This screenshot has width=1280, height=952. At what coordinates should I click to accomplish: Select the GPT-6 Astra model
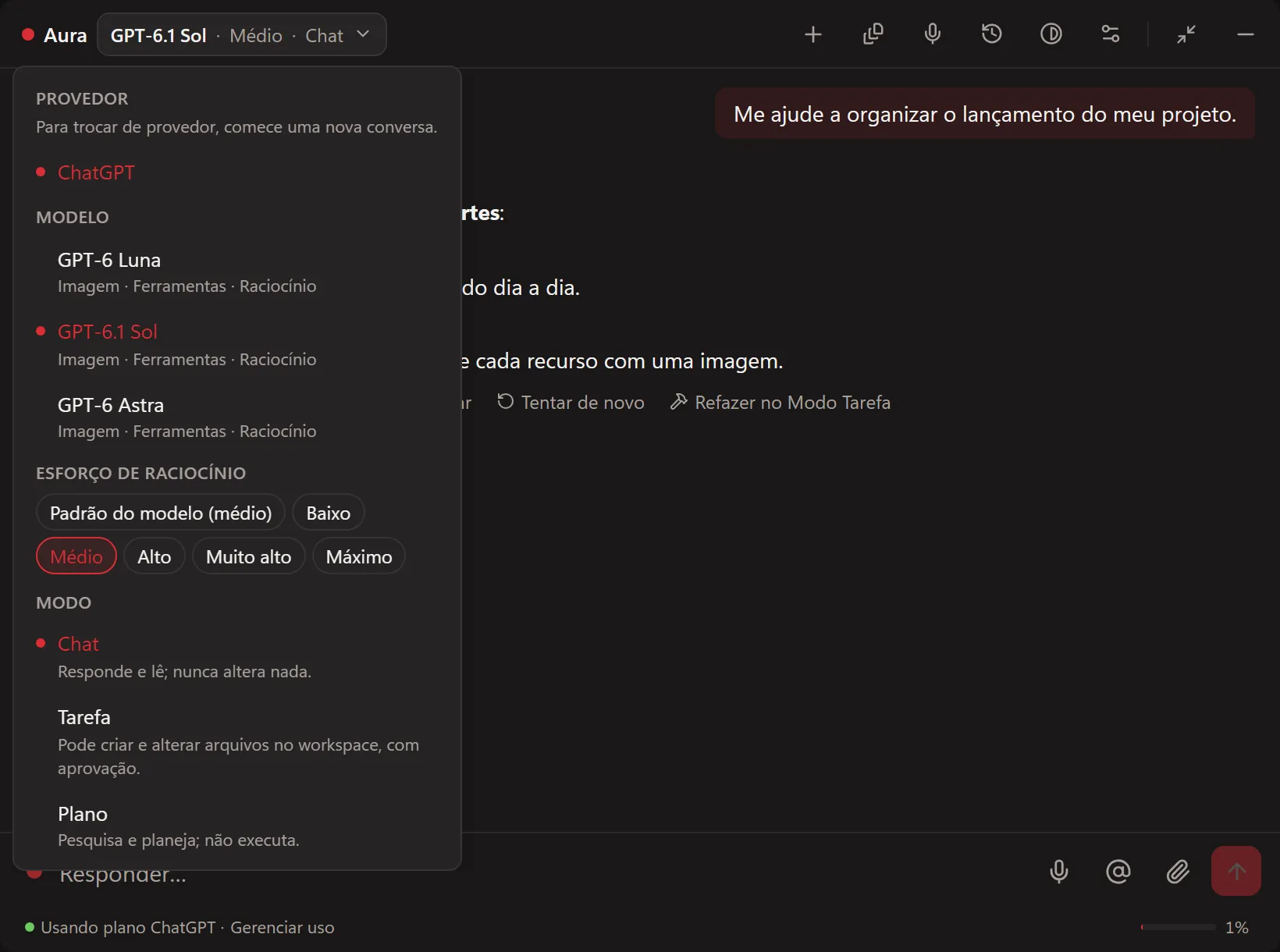pos(237,417)
